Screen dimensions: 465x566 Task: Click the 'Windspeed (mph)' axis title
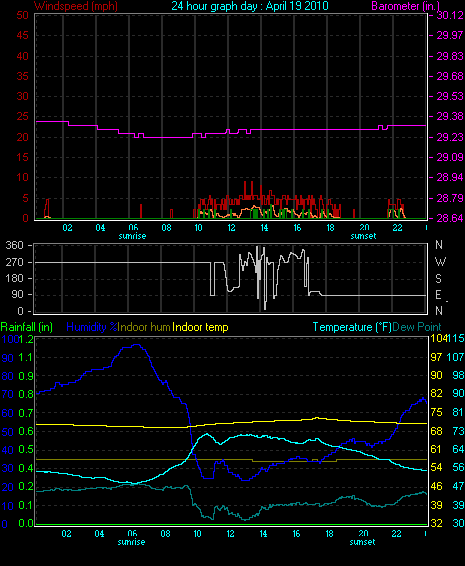(76, 6)
